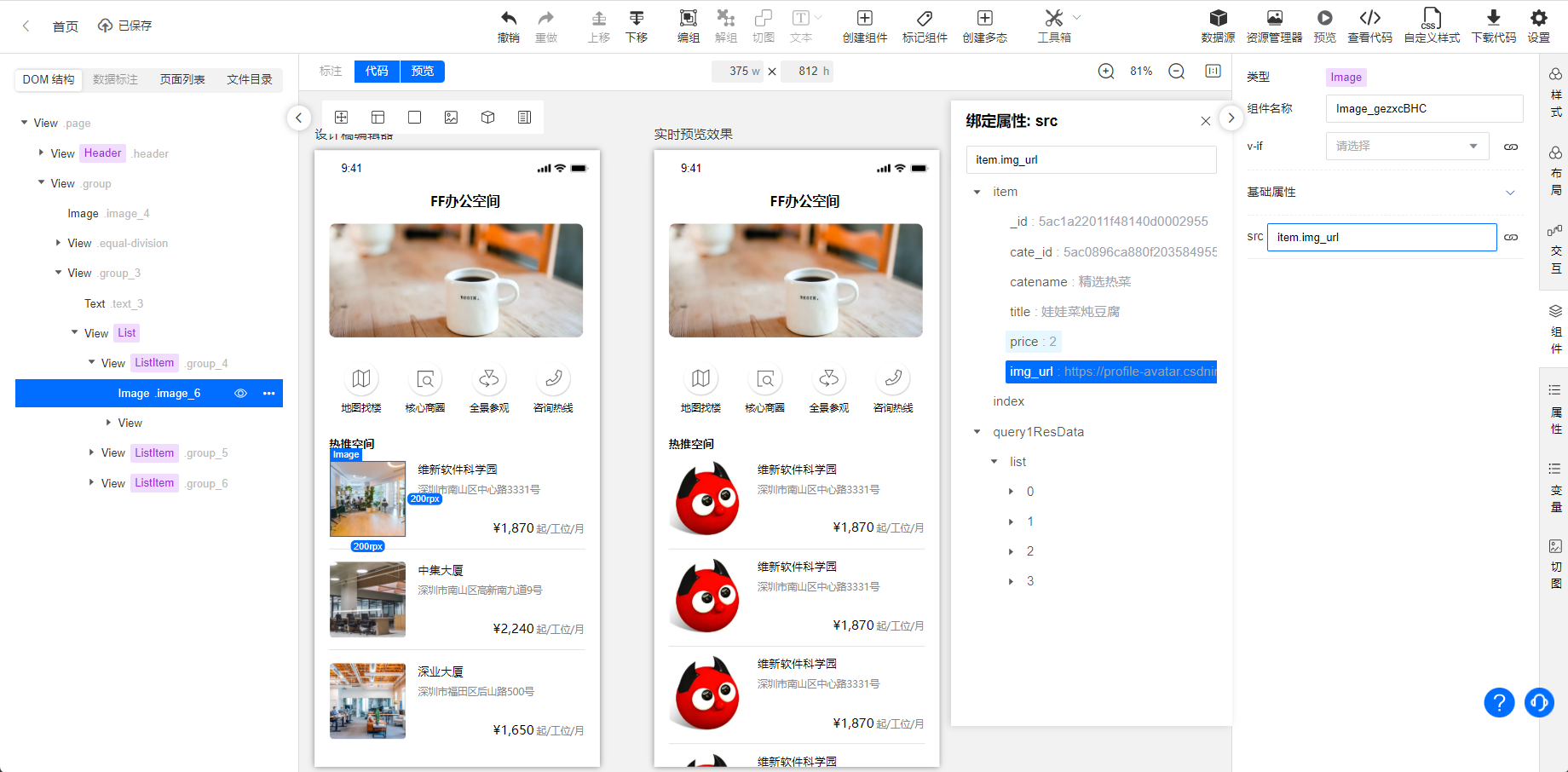Collapse the 基础属性 section chevron
The width and height of the screenshot is (1568, 772).
[1511, 193]
